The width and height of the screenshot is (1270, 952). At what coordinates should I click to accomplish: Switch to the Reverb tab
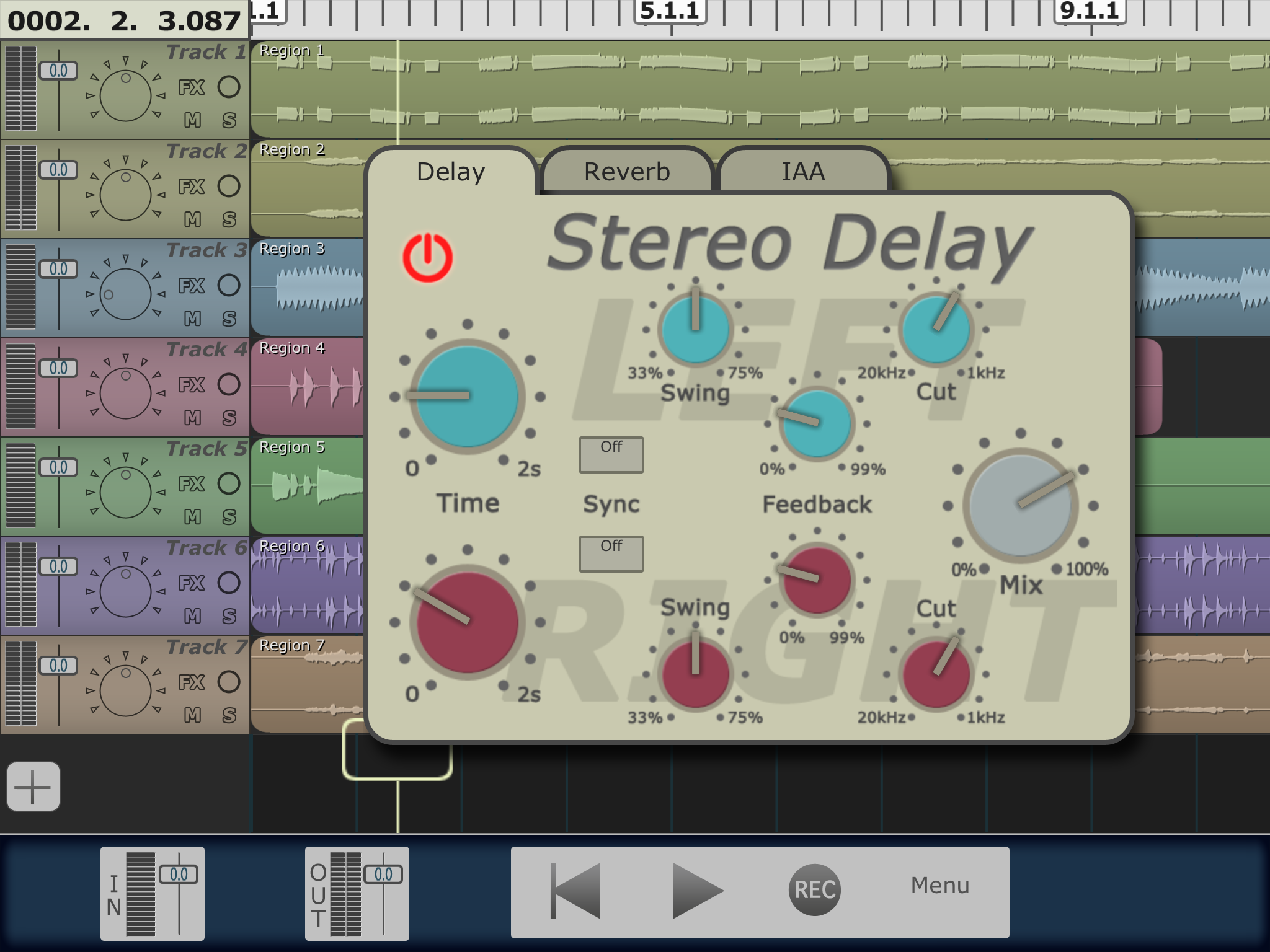point(626,172)
